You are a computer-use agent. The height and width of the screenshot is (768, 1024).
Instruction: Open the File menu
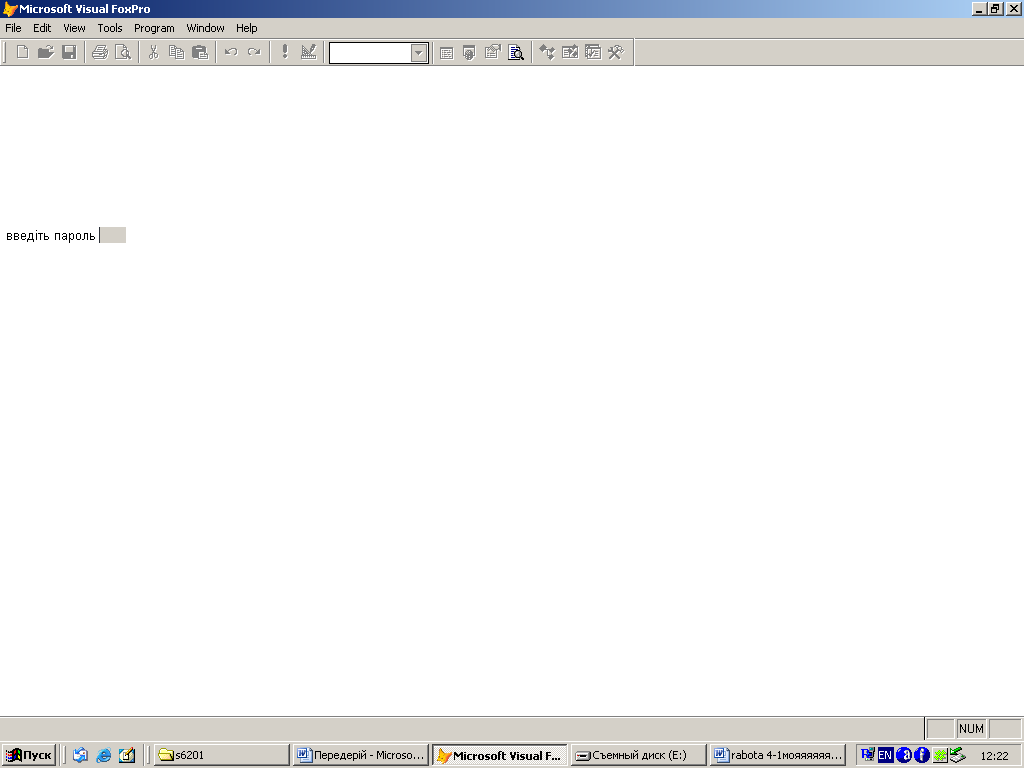click(x=13, y=28)
